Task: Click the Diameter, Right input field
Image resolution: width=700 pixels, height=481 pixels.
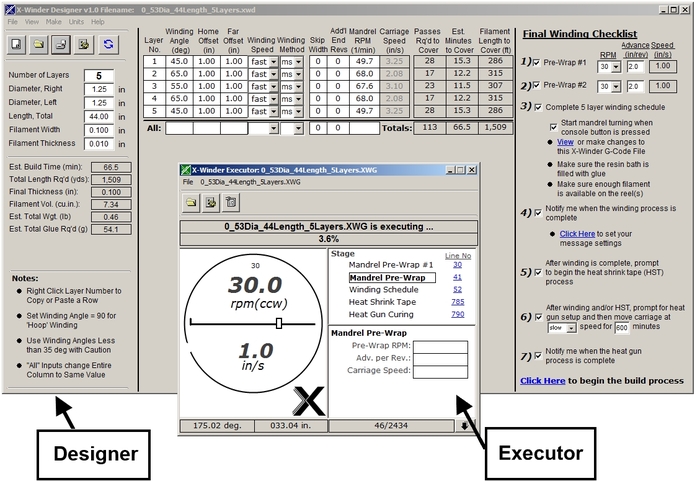Action: point(99,89)
